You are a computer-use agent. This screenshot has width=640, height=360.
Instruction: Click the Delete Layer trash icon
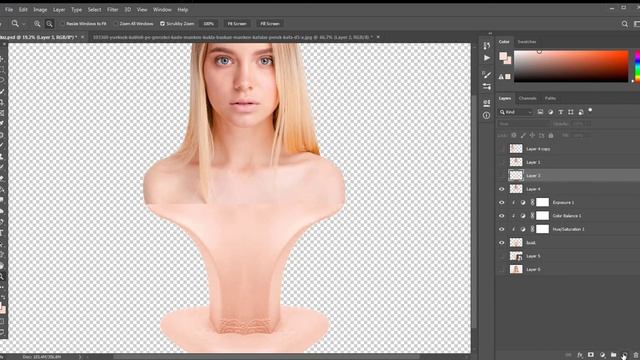pos(636,355)
